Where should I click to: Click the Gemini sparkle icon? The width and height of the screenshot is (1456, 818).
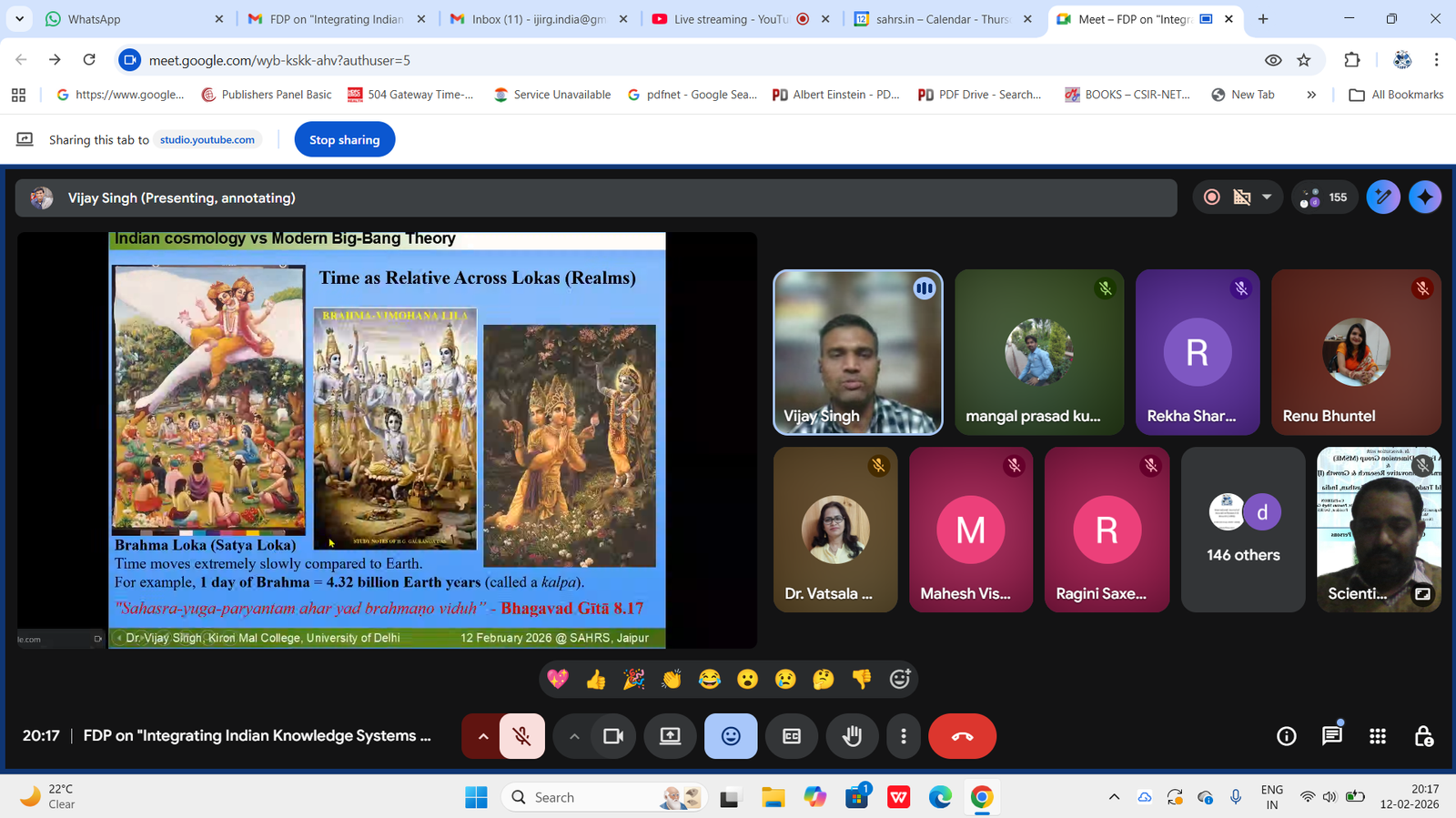(x=1424, y=197)
